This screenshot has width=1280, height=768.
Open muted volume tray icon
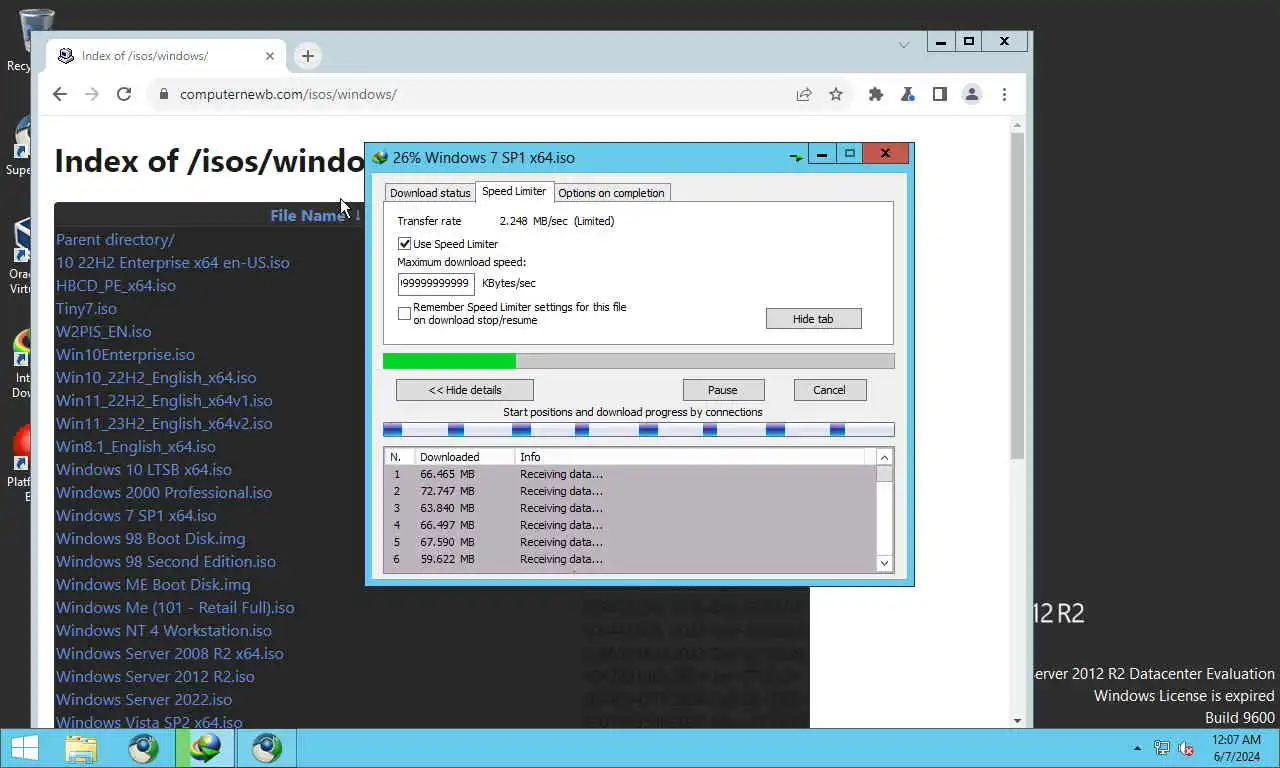(1187, 748)
